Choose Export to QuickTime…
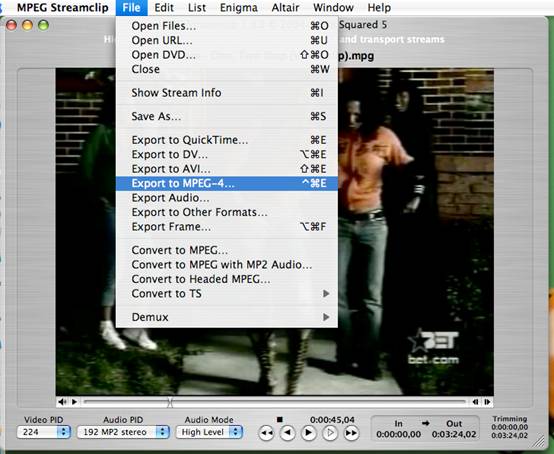Image resolution: width=554 pixels, height=454 pixels. 226,140
